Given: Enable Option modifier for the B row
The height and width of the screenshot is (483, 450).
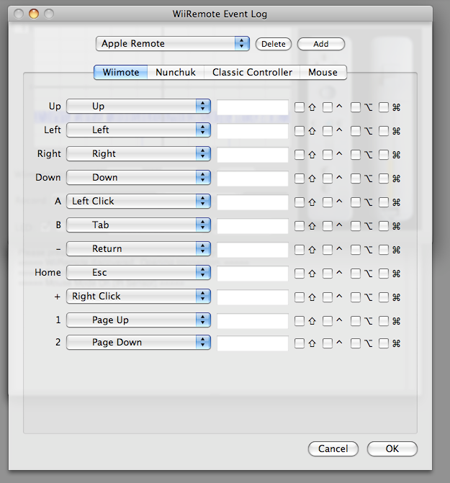Looking at the screenshot, I should coord(356,226).
